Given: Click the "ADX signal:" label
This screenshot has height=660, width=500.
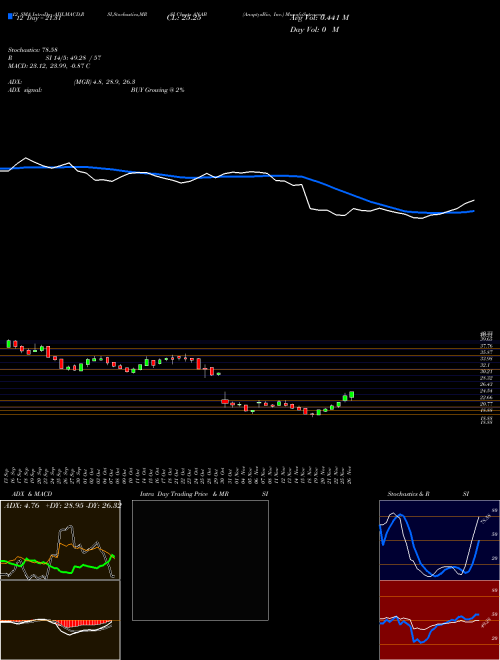Looking at the screenshot, I should (x=25, y=90).
